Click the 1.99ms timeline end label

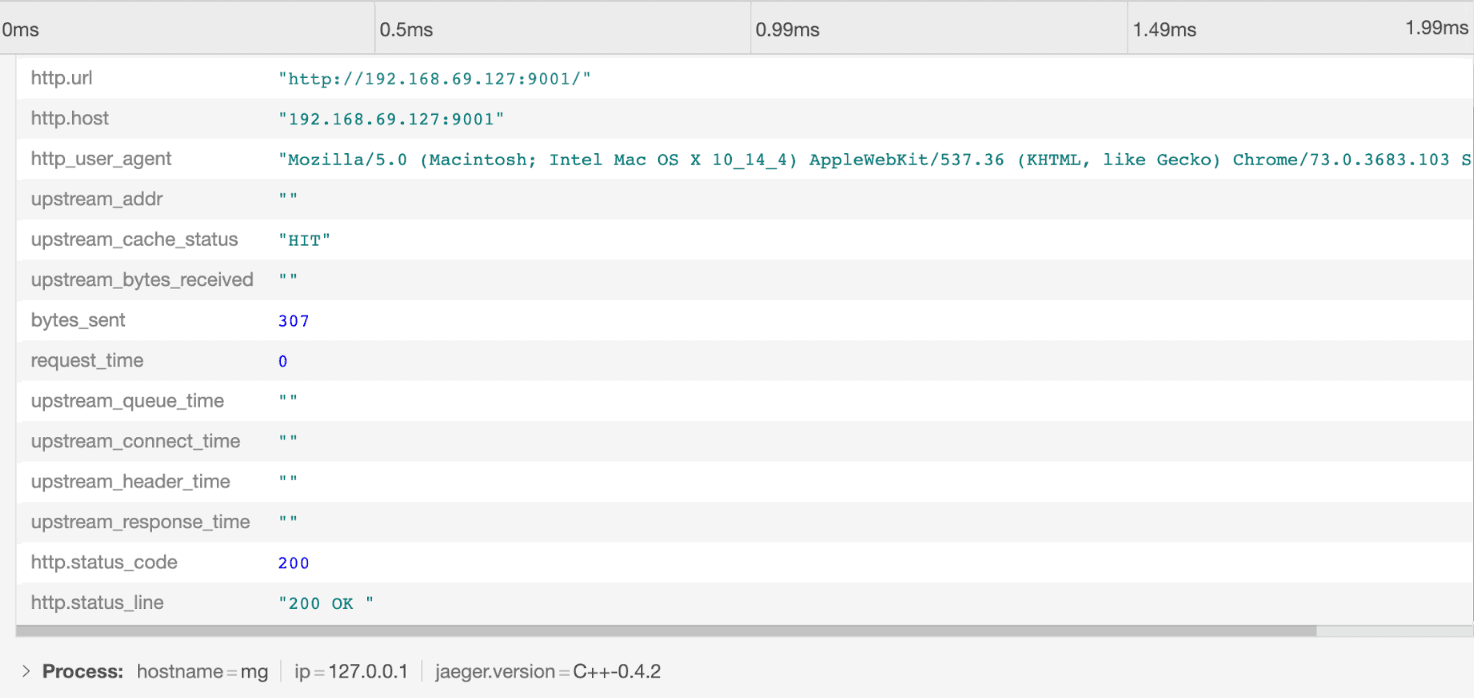1436,28
